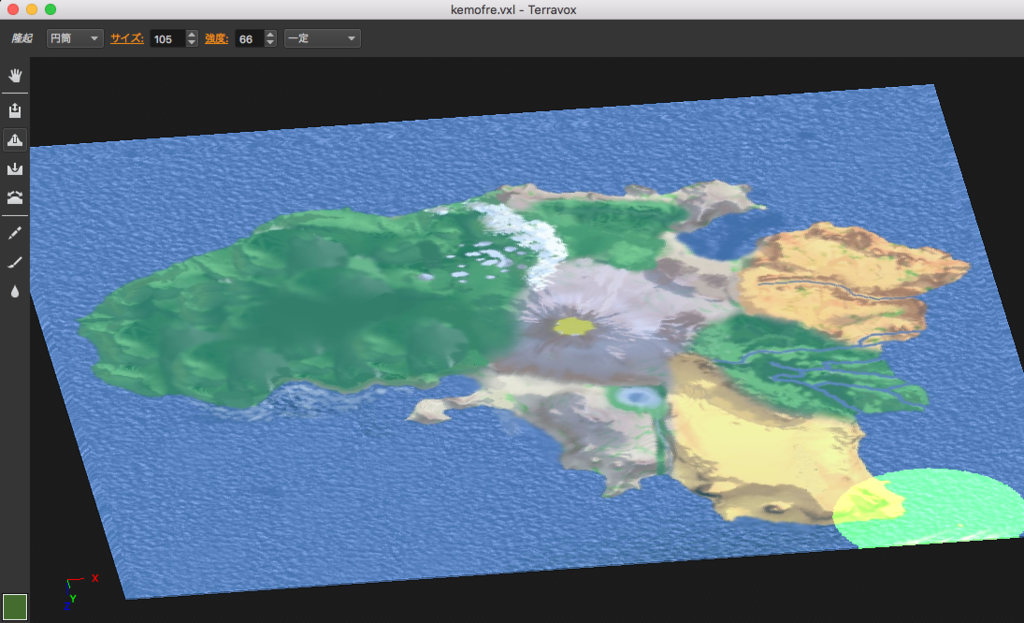Image resolution: width=1024 pixels, height=623 pixels.
Task: Decrease size with the down stepper arrow
Action: click(191, 43)
